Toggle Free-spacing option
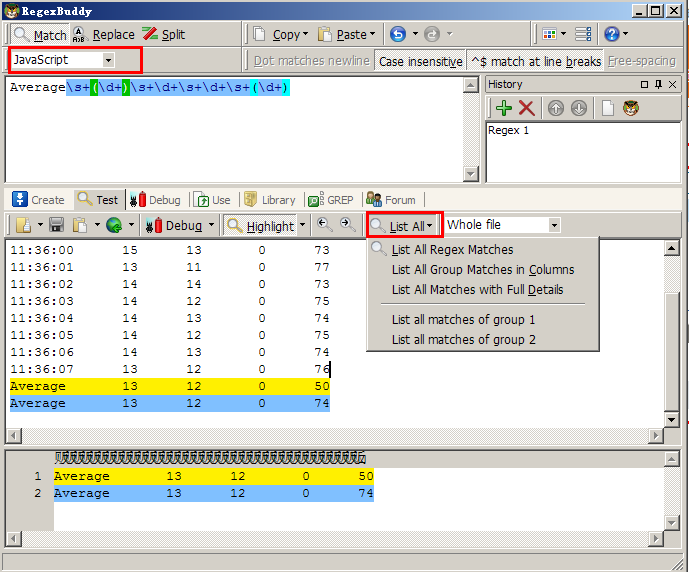This screenshot has height=572, width=689. coord(642,61)
